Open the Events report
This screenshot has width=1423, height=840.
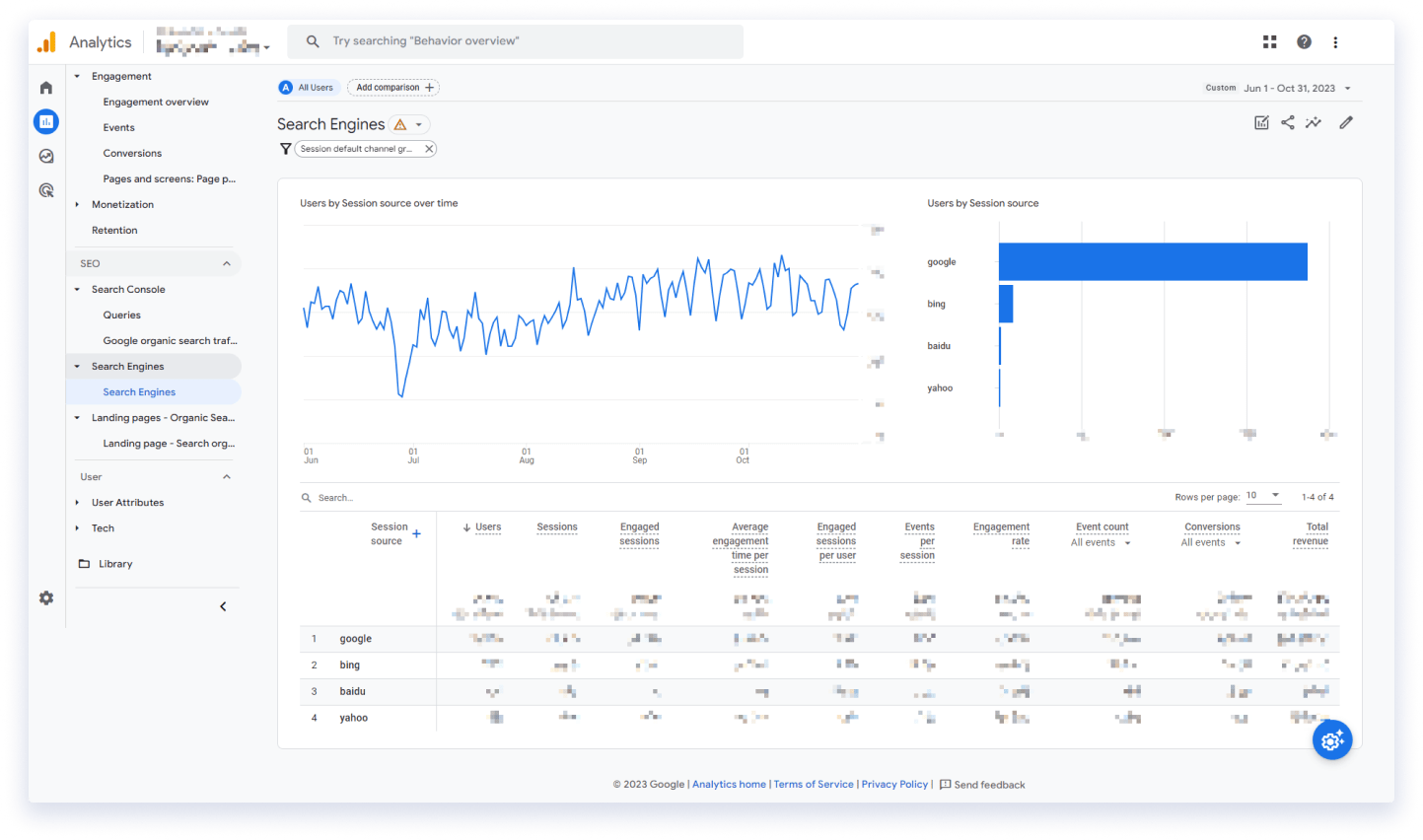coord(118,127)
